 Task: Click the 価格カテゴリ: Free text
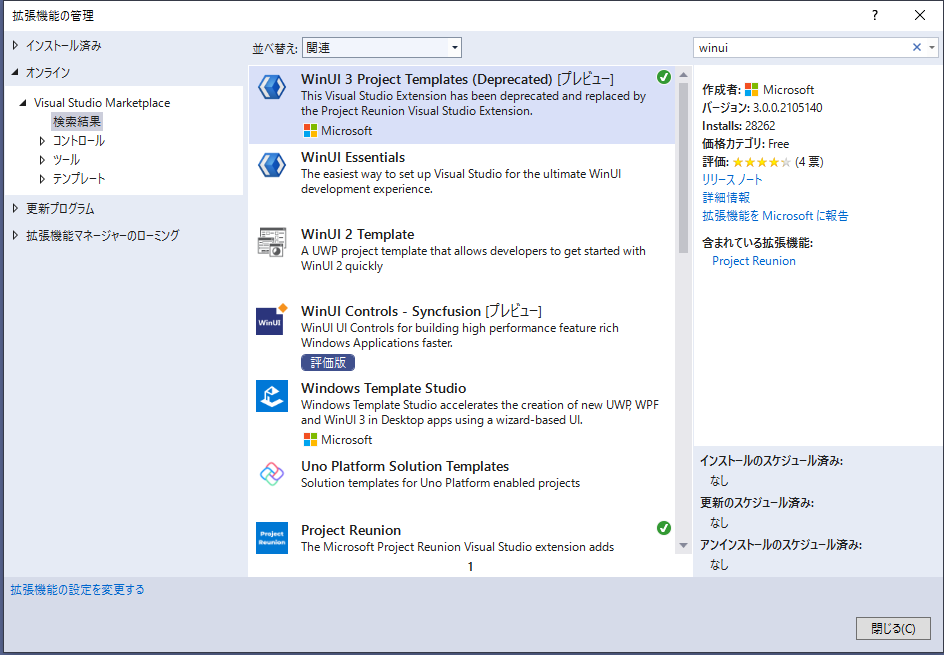tap(745, 144)
